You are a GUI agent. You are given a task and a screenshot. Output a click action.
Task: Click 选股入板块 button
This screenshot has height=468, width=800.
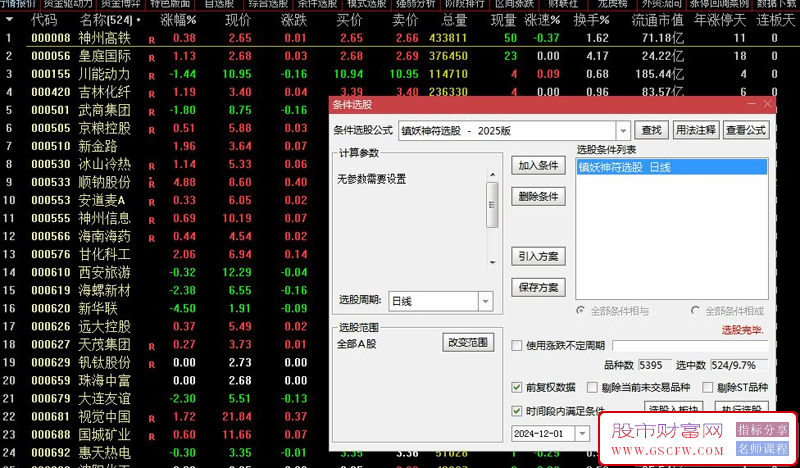[x=673, y=408]
